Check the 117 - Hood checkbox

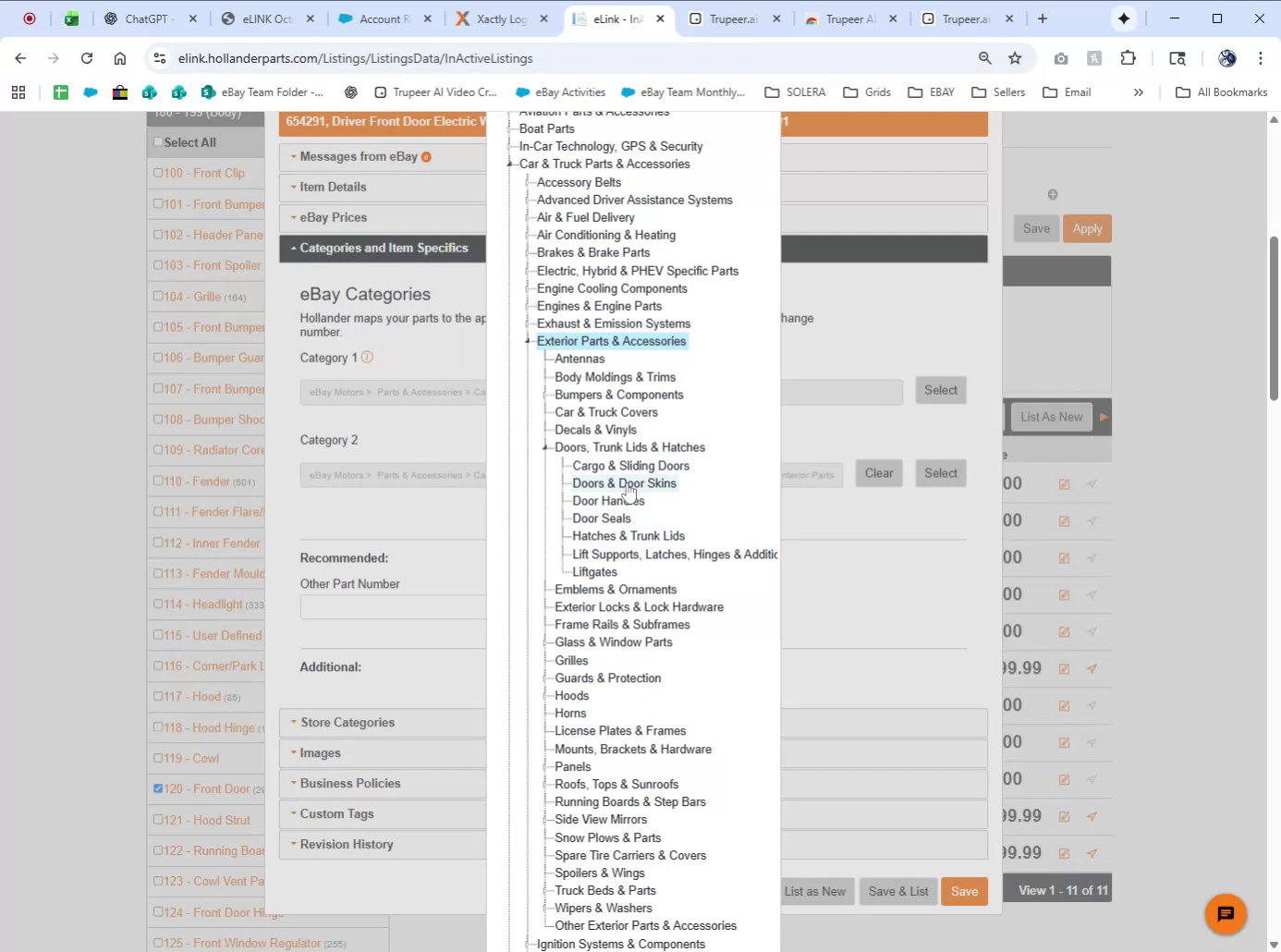158,697
